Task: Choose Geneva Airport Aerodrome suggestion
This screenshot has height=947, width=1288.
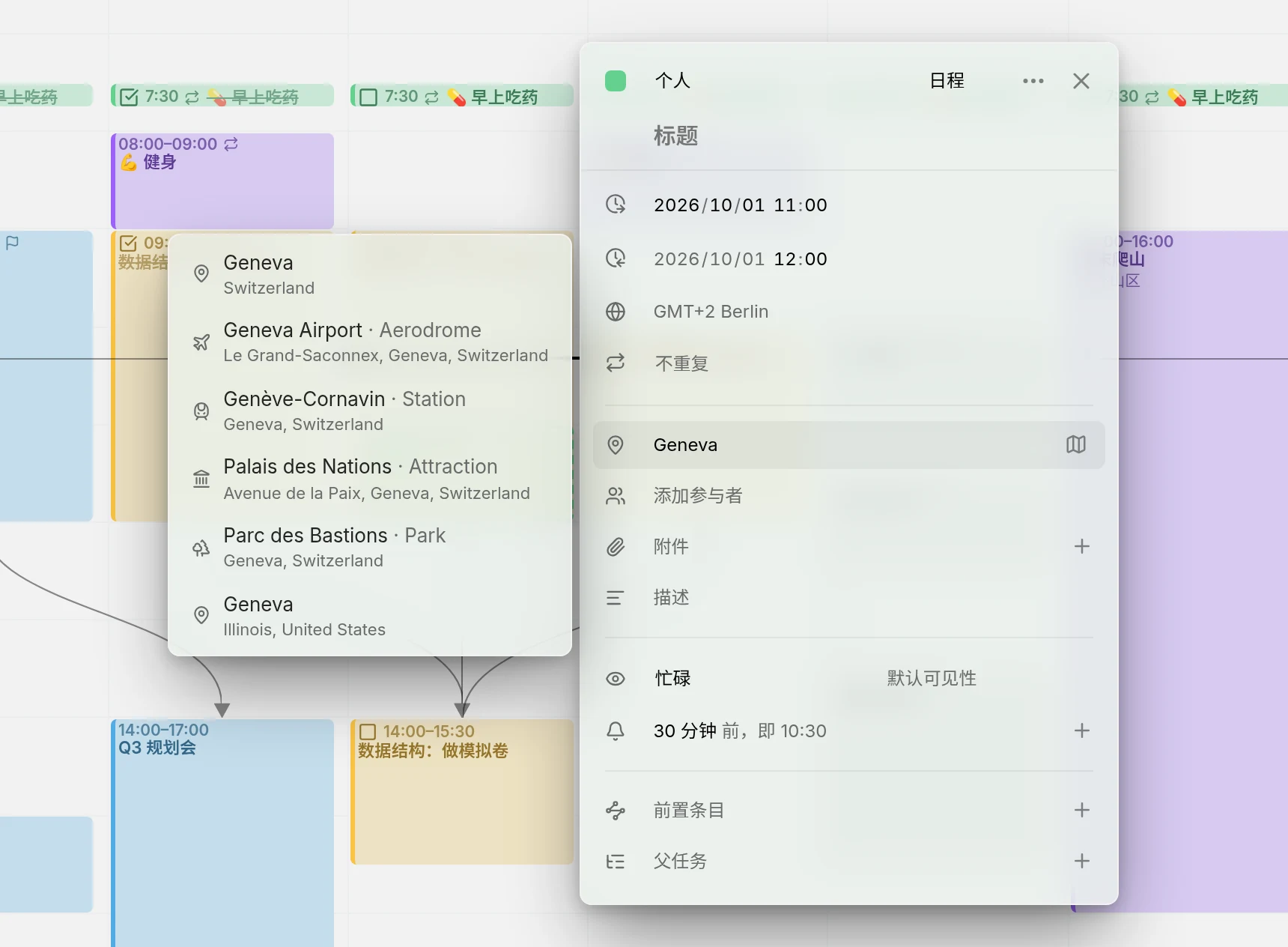Action: click(370, 342)
